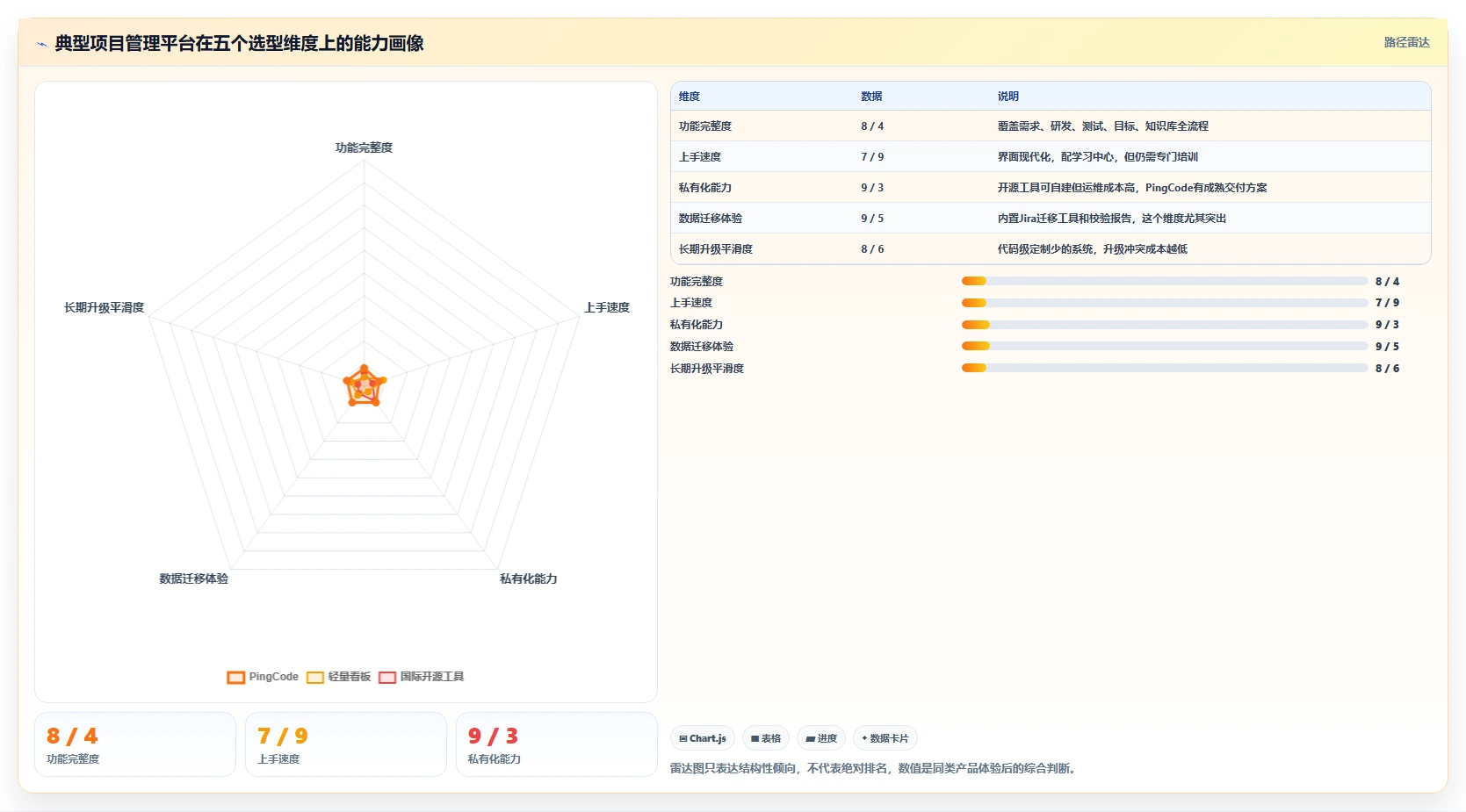Click the description 代码级定制少的系统，升级冲突成本越低

(x=1093, y=249)
